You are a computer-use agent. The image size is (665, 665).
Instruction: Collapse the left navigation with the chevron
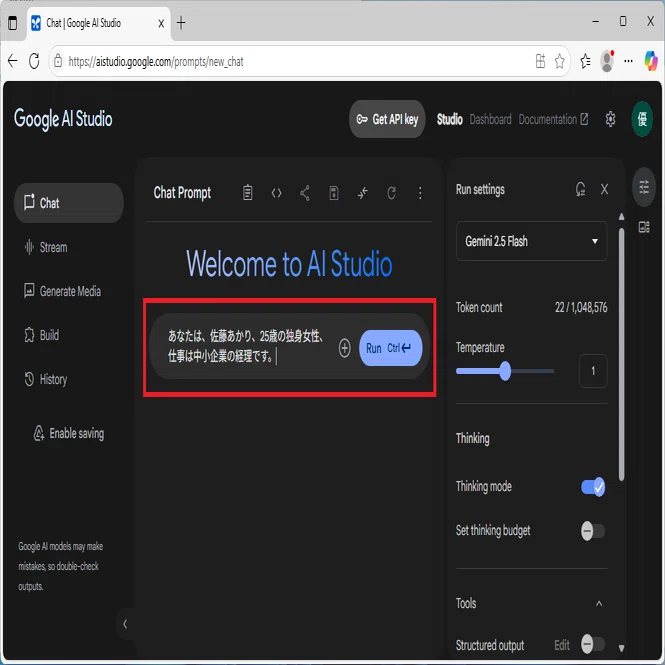point(125,624)
